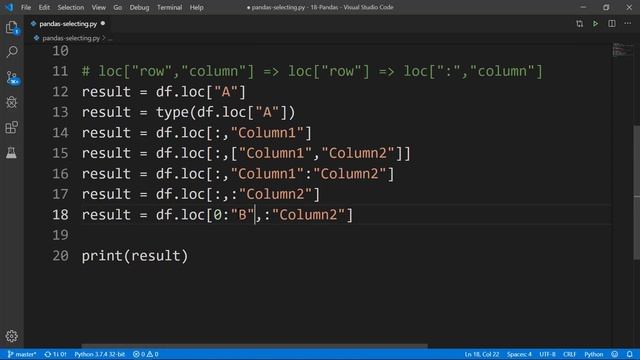The image size is (640, 360).
Task: Select Python language mode
Action: (593, 354)
